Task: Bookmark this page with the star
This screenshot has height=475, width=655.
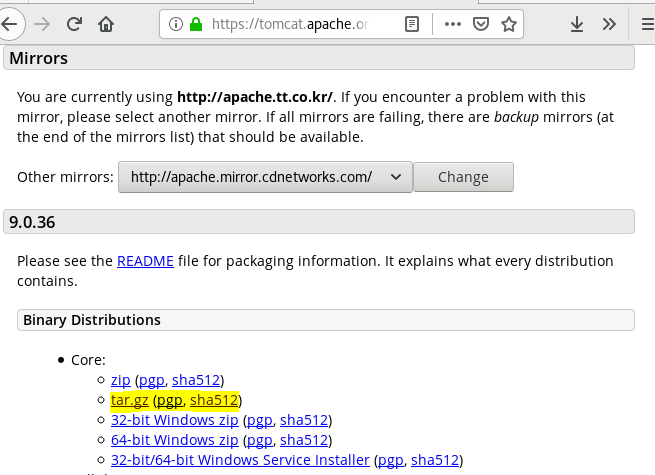Action: coord(509,24)
